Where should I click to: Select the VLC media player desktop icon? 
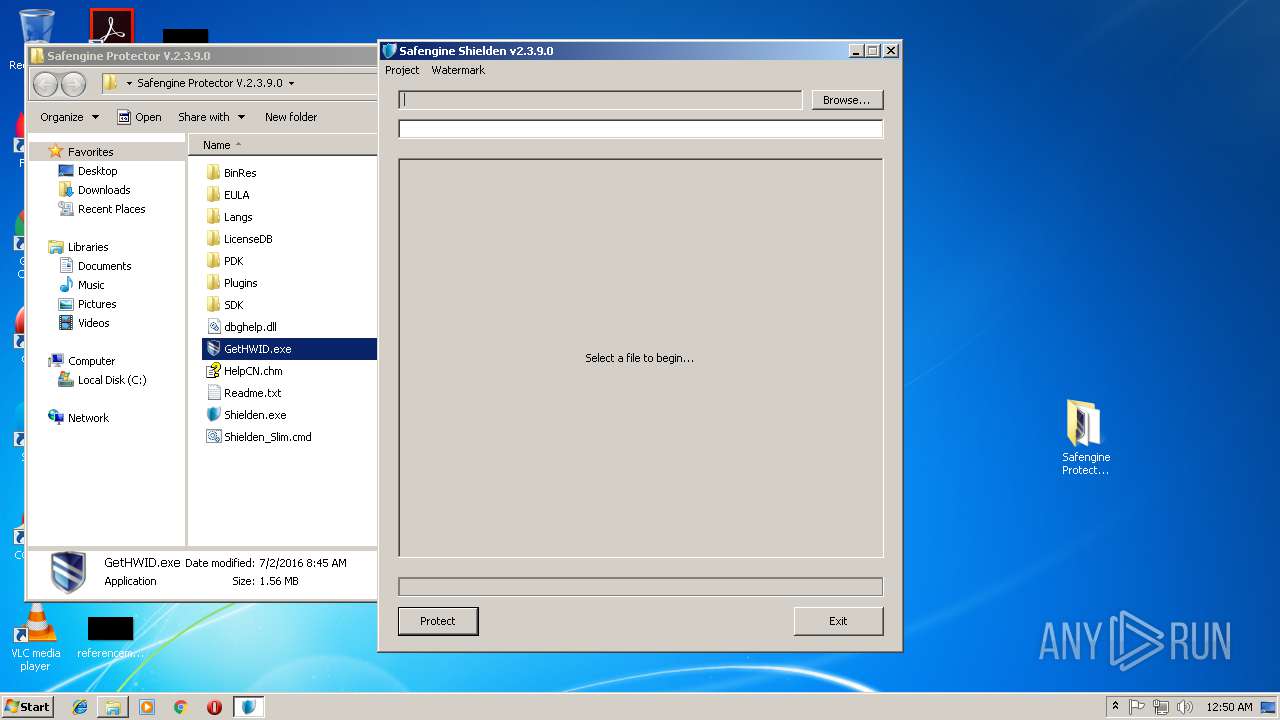click(35, 638)
